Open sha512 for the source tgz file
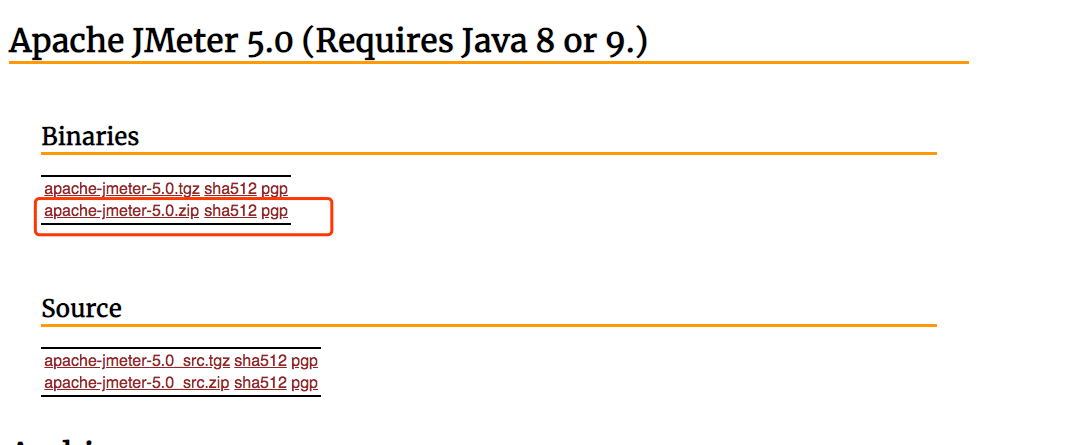The width and height of the screenshot is (1073, 445). (260, 361)
